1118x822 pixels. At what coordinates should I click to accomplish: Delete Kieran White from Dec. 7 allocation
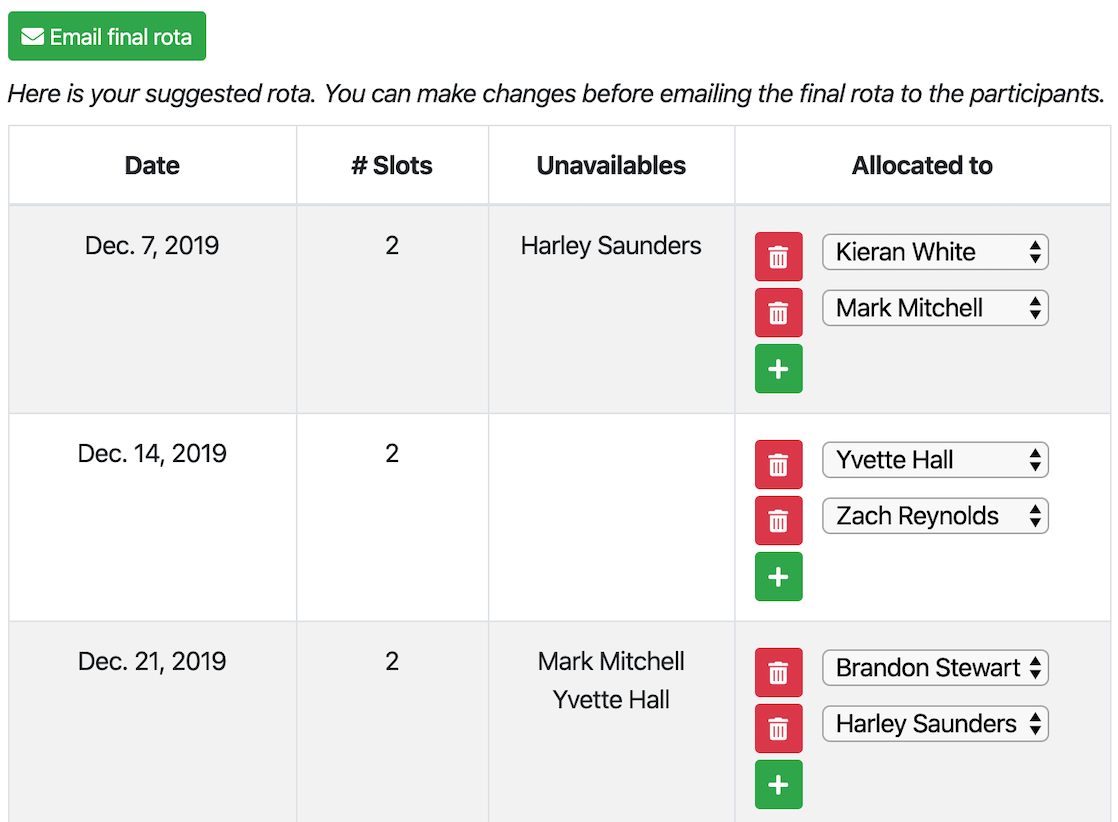click(778, 257)
